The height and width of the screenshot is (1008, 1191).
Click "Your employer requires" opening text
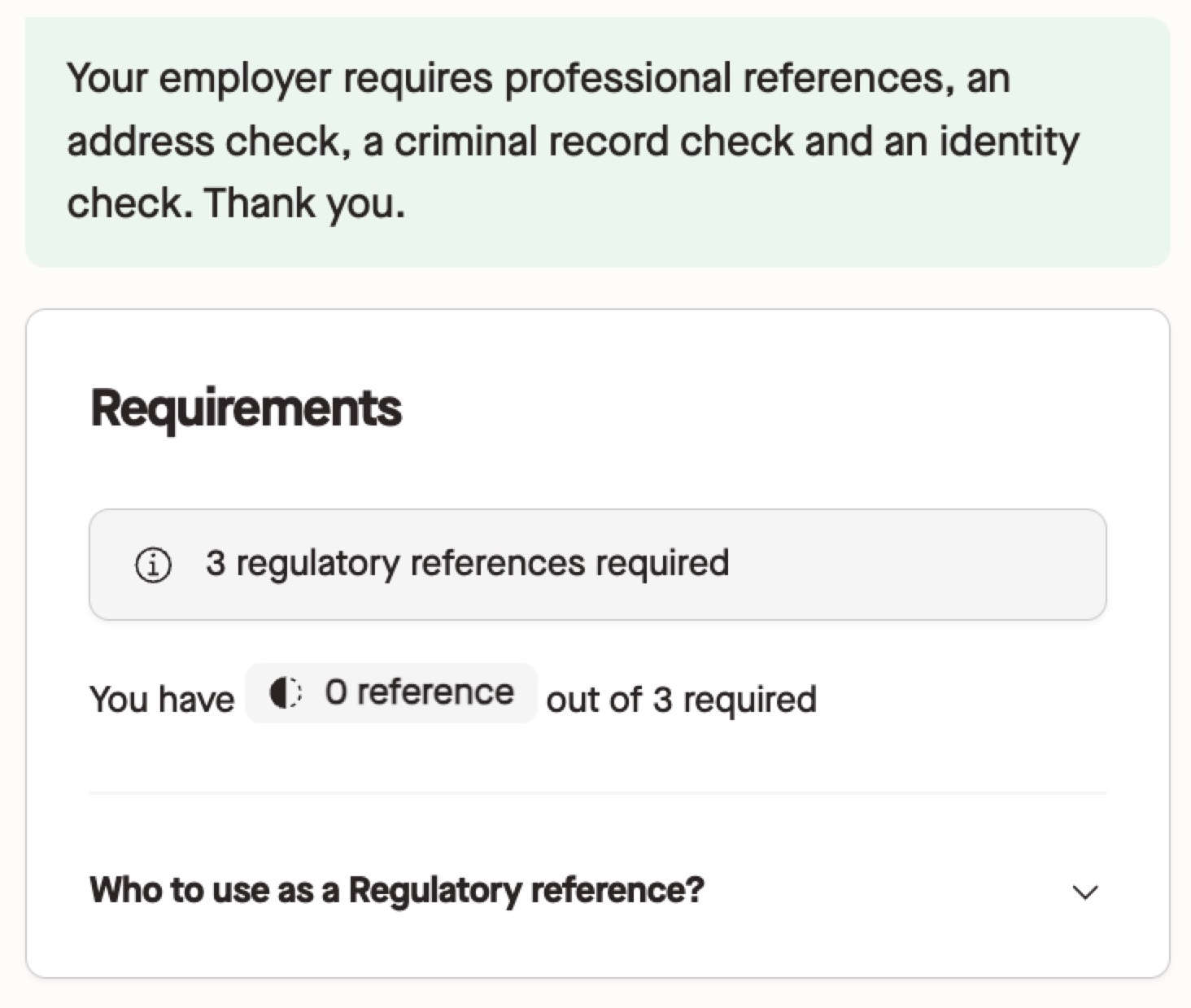pos(280,79)
